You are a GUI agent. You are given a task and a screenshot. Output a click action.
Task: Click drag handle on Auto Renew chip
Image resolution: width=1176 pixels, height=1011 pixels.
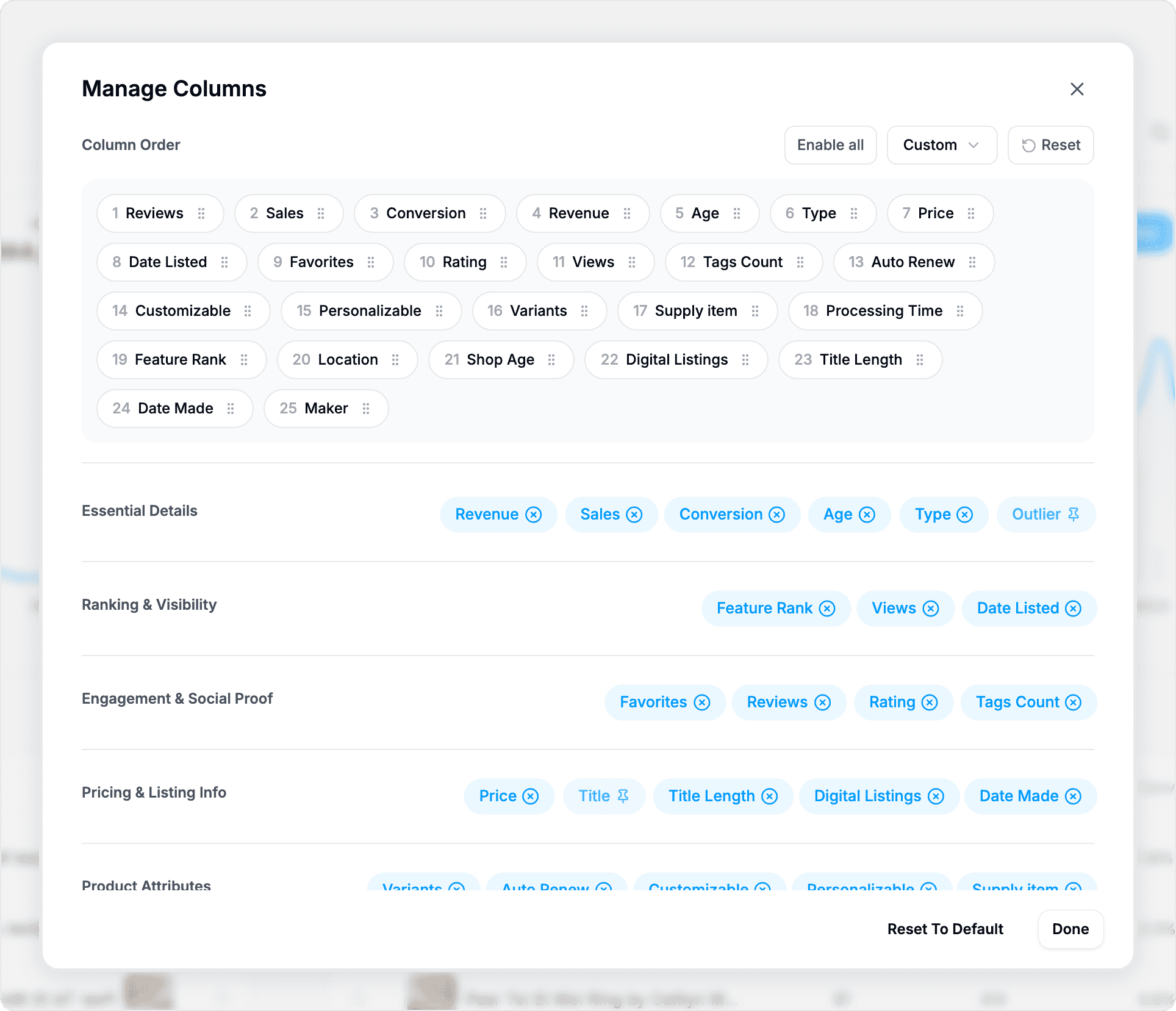coord(972,262)
